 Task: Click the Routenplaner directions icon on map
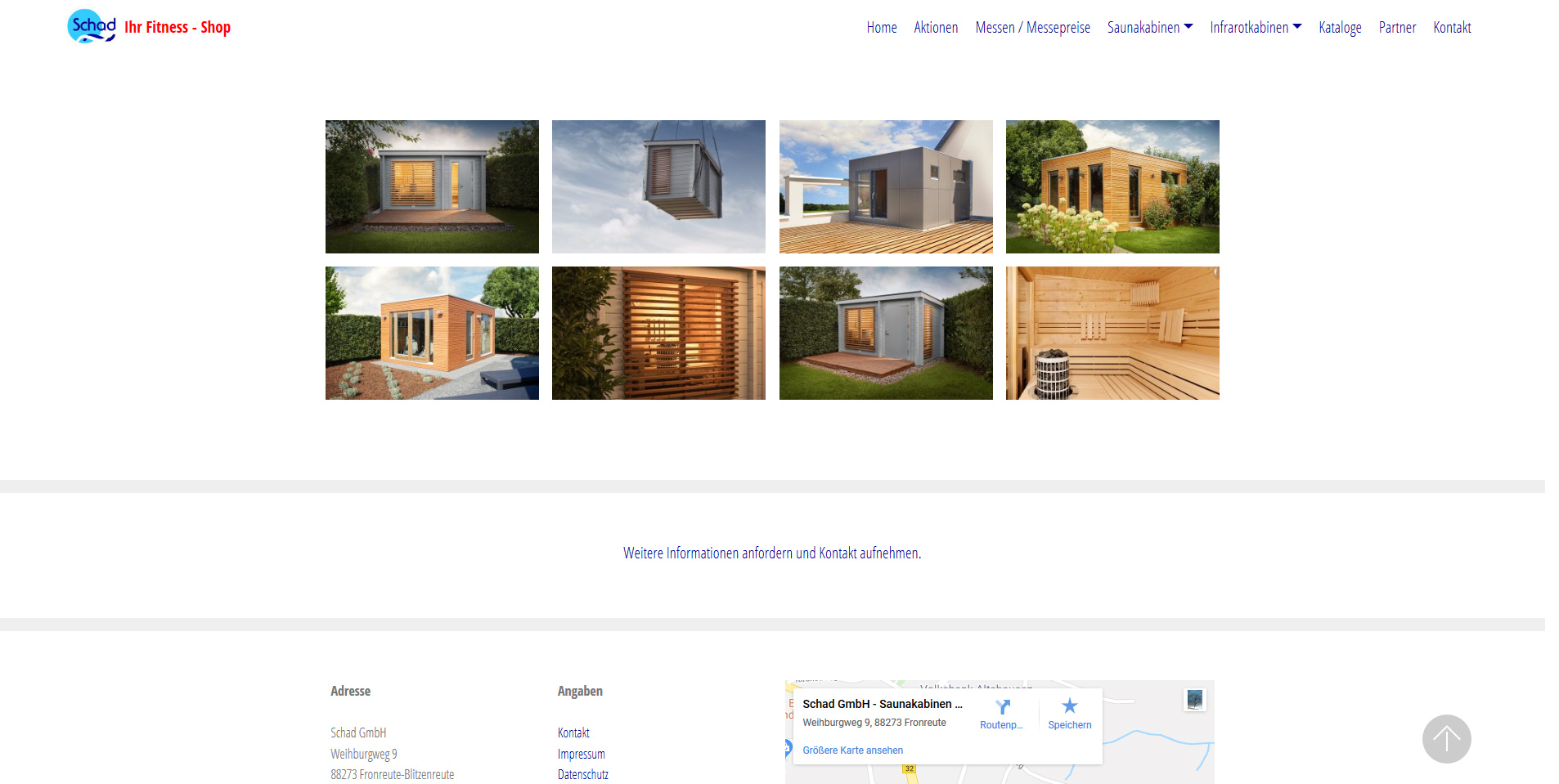tap(1002, 707)
